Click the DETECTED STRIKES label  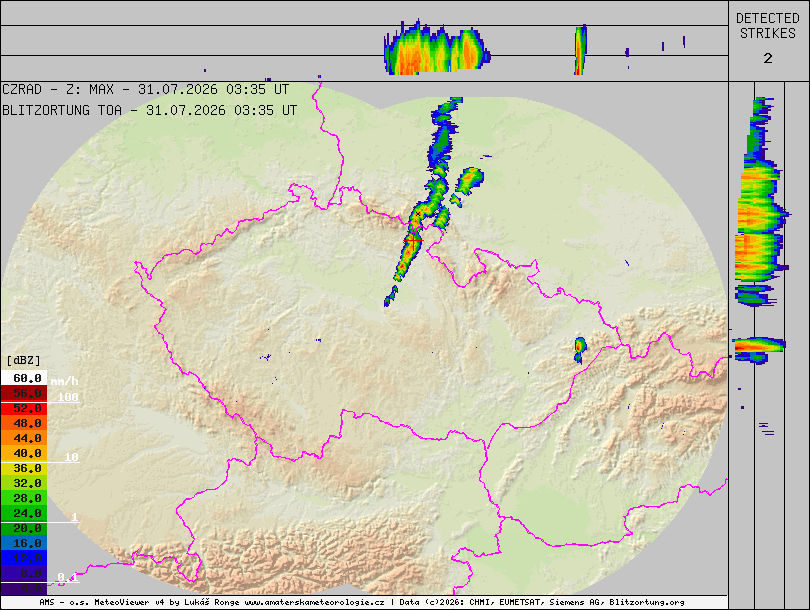pyautogui.click(x=768, y=26)
